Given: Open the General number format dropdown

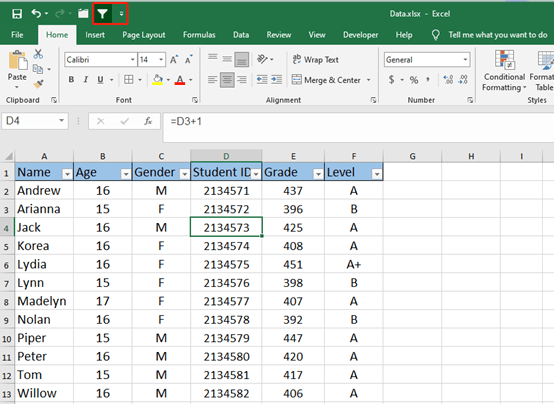Looking at the screenshot, I should [x=465, y=60].
